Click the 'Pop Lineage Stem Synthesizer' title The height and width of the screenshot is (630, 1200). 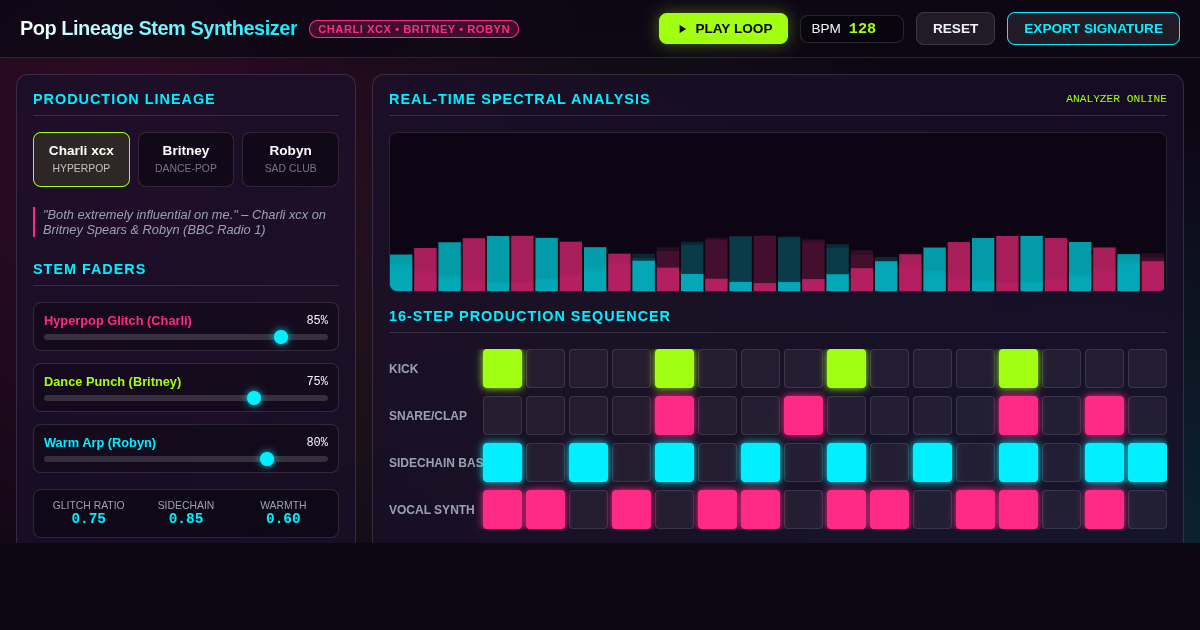158,28
